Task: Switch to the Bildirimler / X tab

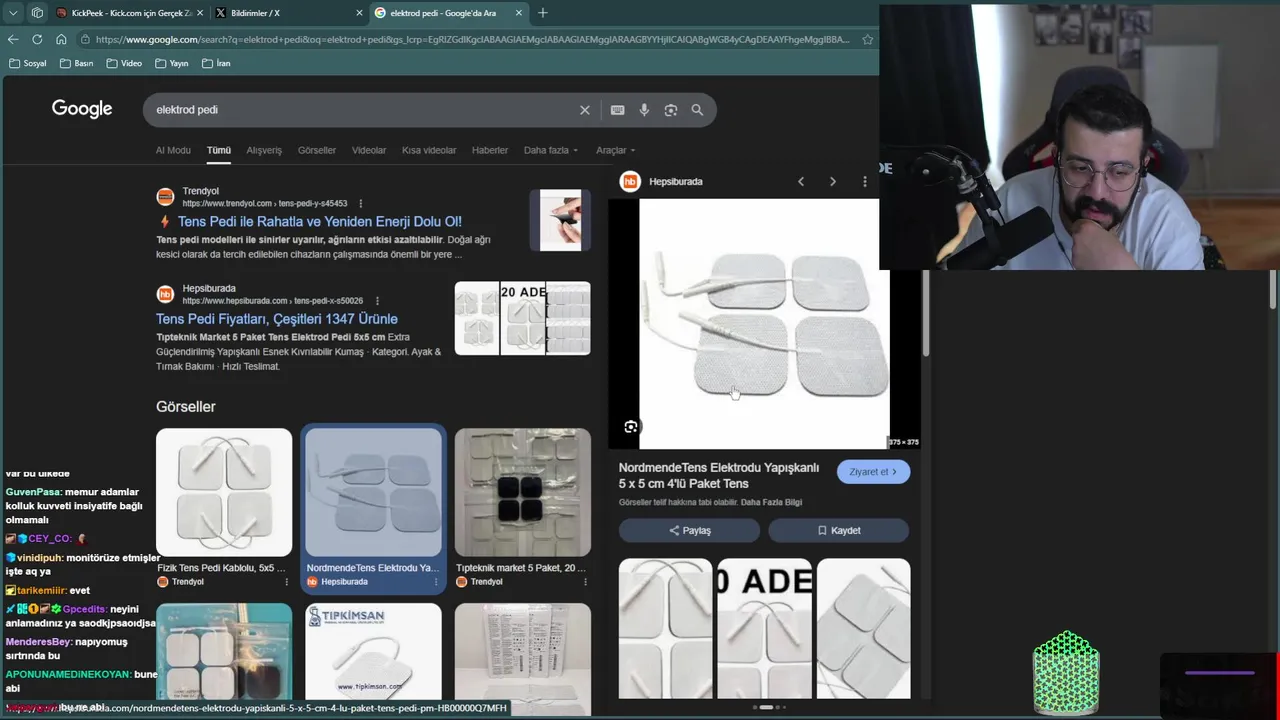Action: pyautogui.click(x=289, y=13)
